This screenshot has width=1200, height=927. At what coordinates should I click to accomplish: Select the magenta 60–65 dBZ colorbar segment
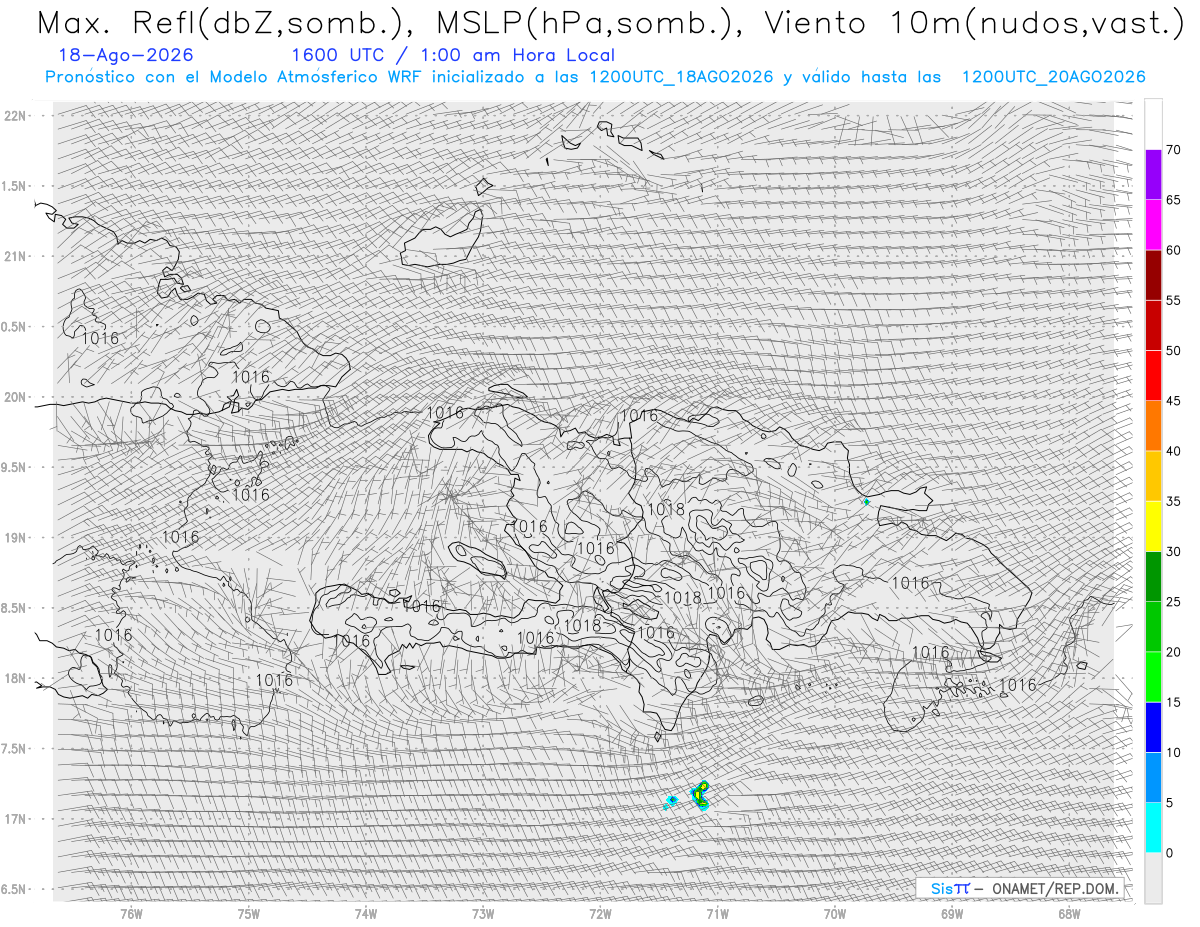[x=1153, y=225]
